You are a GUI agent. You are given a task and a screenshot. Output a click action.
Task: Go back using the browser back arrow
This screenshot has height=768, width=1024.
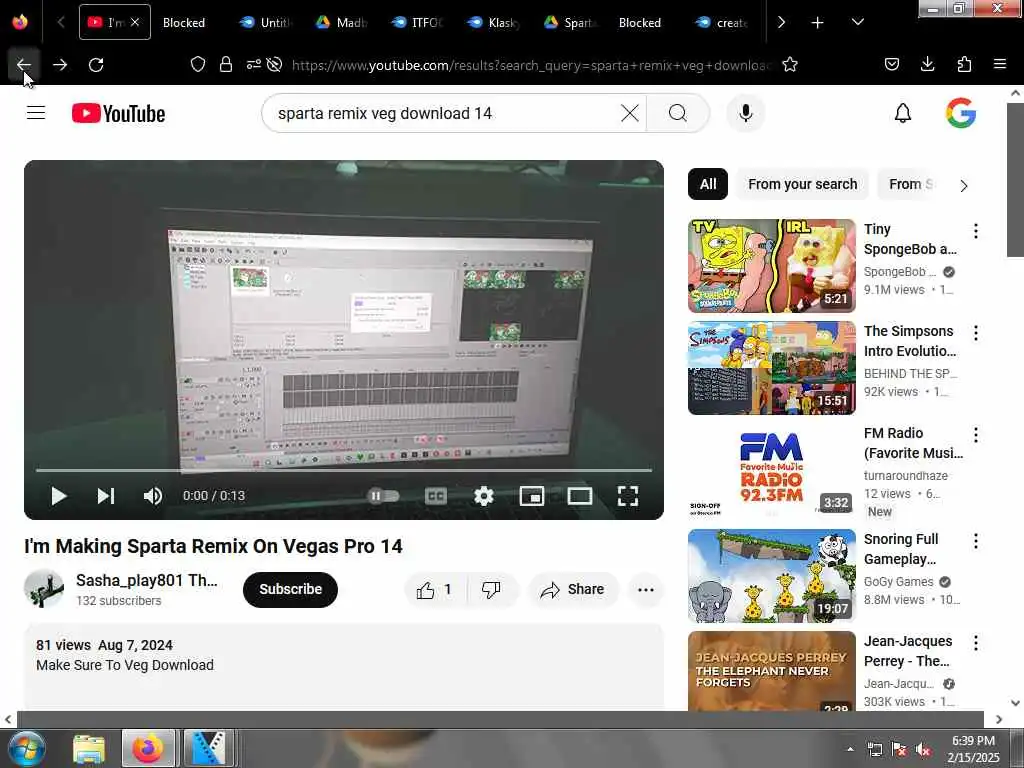(x=24, y=65)
